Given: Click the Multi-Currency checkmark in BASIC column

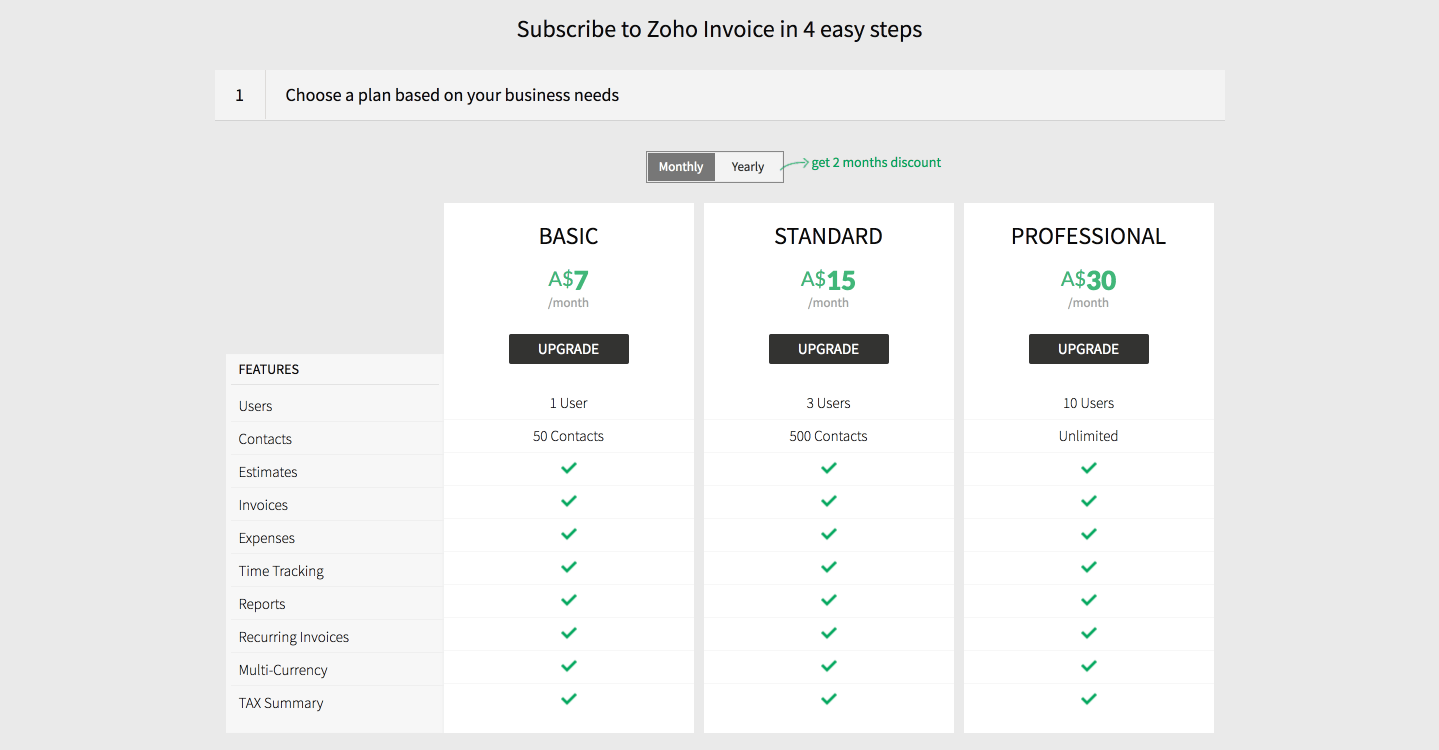Looking at the screenshot, I should point(568,666).
